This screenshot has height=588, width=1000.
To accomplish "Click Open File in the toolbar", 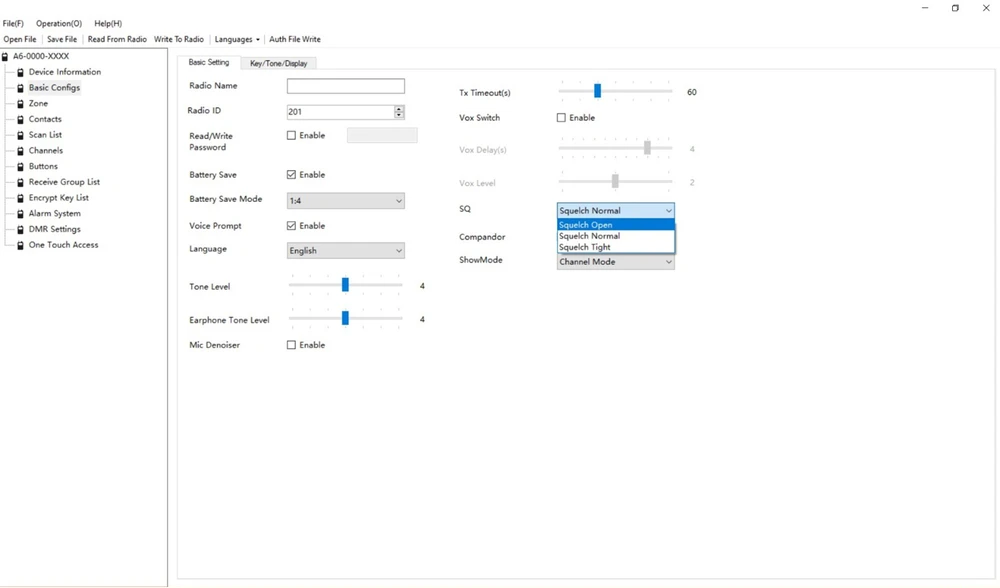I will pos(20,40).
